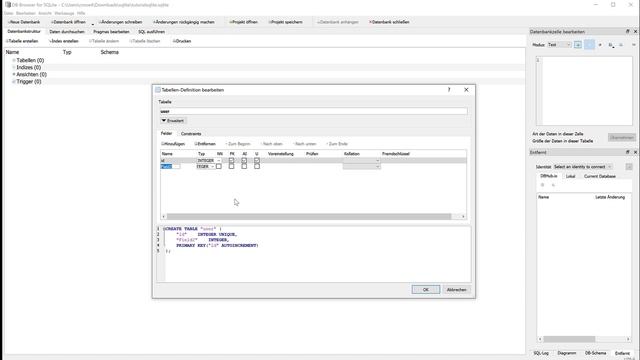Viewport: 640px width, 360px height.
Task: Click Entfernen to remove the field
Action: pos(205,144)
